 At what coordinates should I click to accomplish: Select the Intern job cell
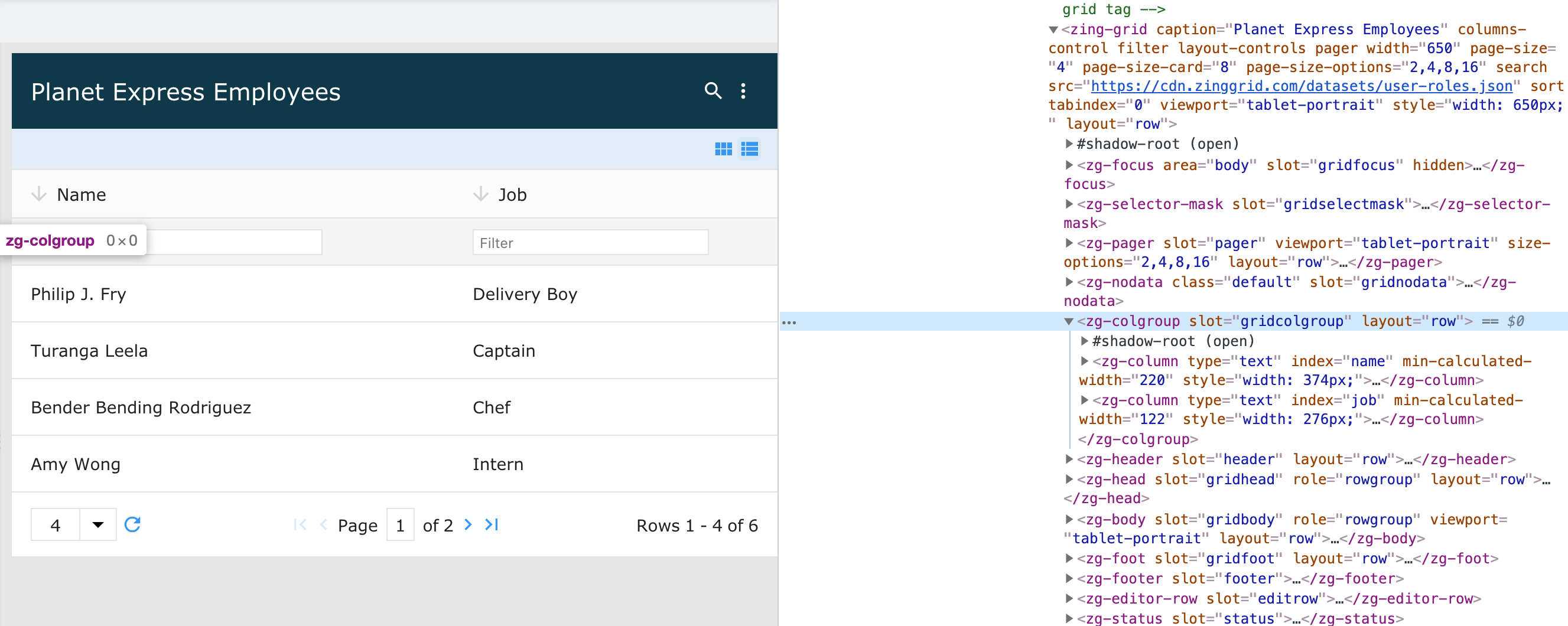(616, 464)
